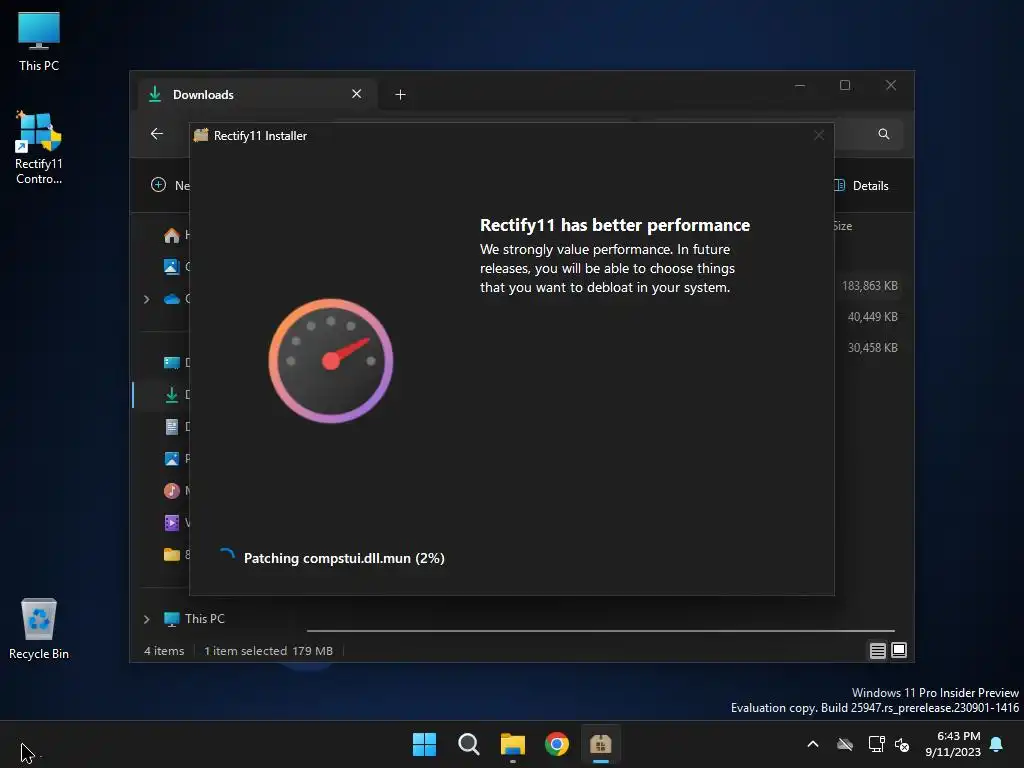
Task: Open taskbar Search
Action: [x=468, y=744]
